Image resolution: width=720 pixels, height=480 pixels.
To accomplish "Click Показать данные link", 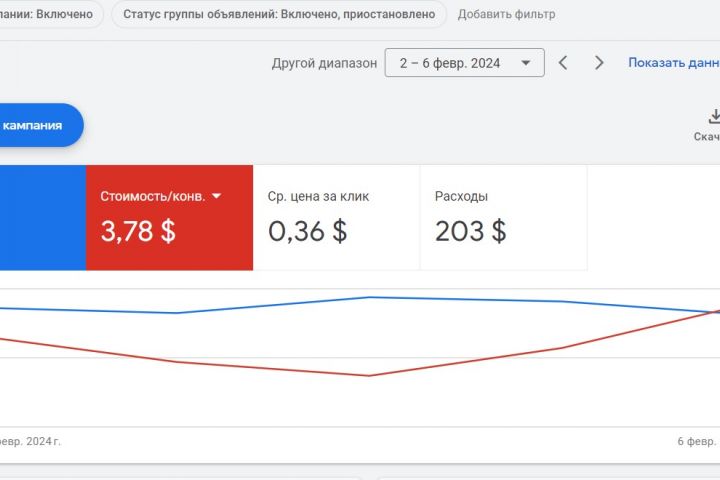I will 674,62.
